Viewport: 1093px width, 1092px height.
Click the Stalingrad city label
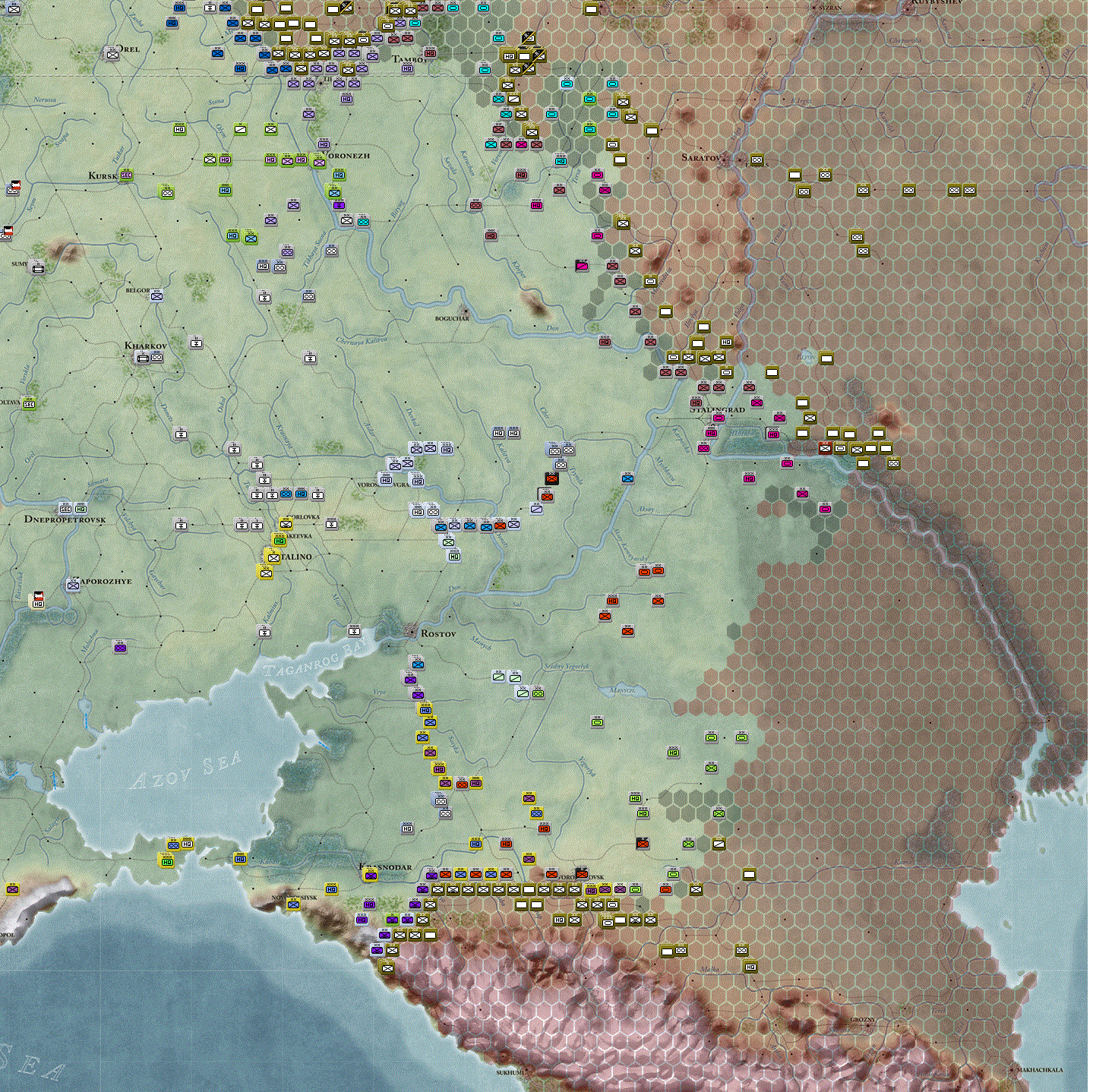point(718,409)
